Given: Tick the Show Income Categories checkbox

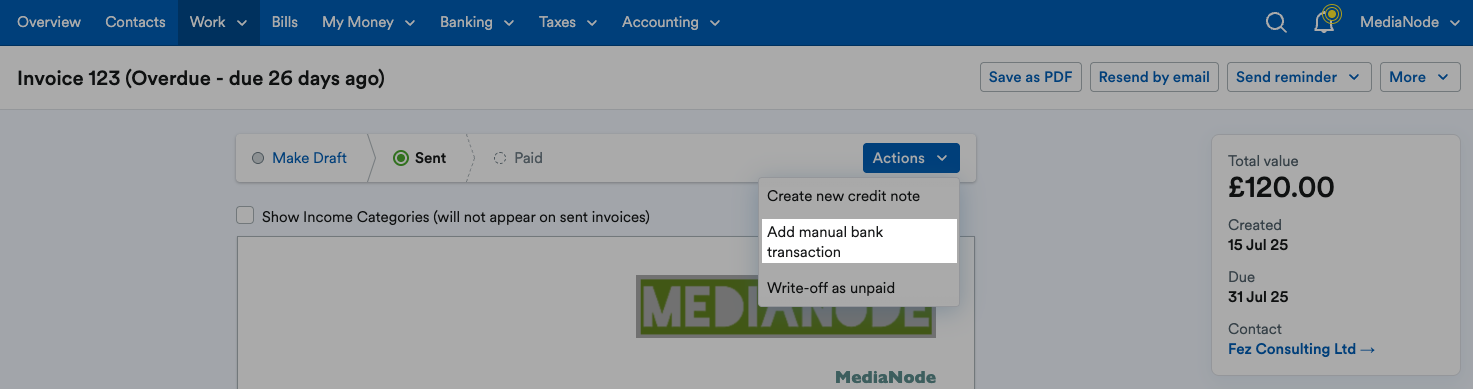Looking at the screenshot, I should coord(245,215).
